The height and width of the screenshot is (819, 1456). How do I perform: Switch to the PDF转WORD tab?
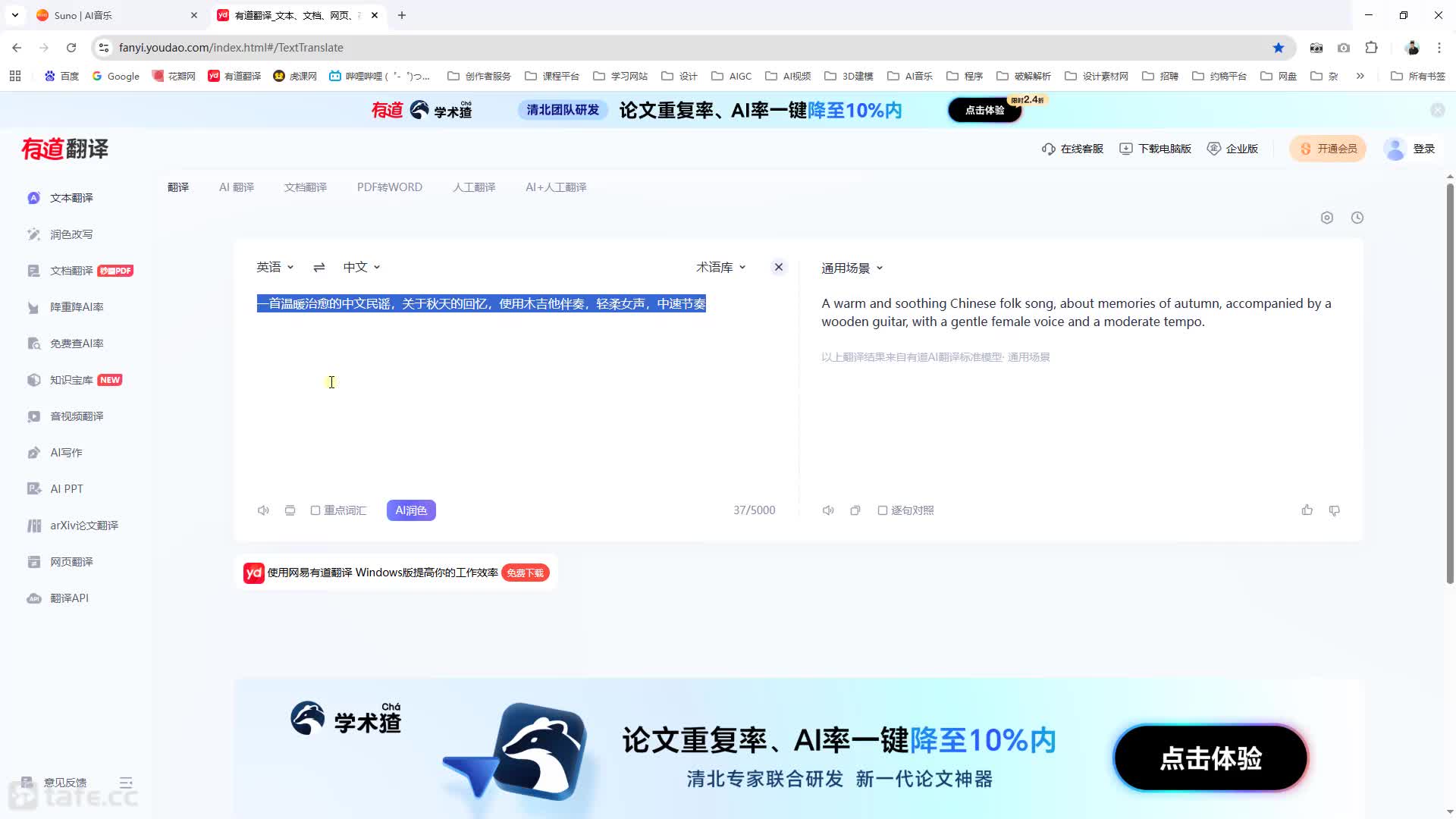[390, 187]
